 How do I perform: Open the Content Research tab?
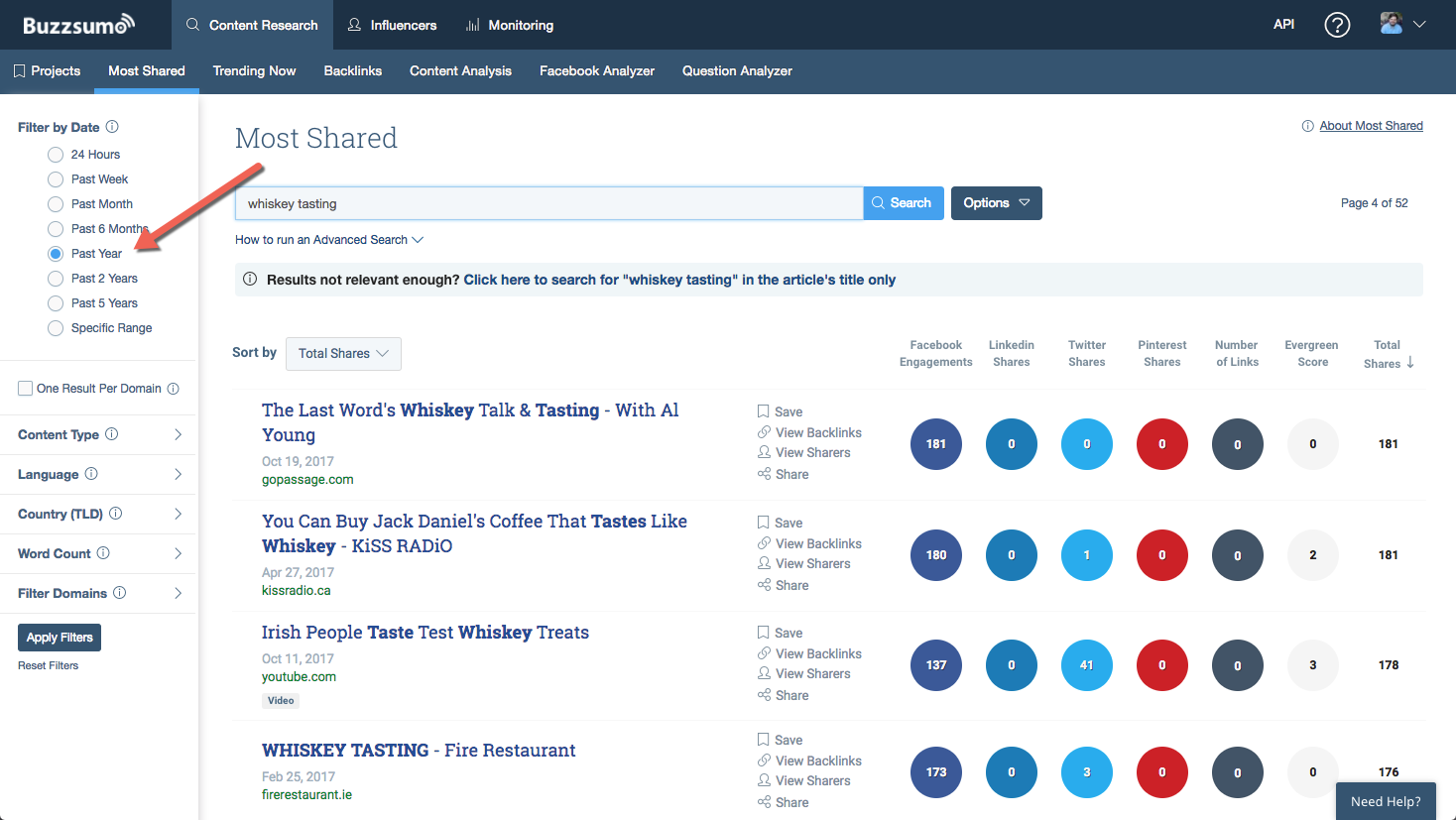tap(252, 25)
